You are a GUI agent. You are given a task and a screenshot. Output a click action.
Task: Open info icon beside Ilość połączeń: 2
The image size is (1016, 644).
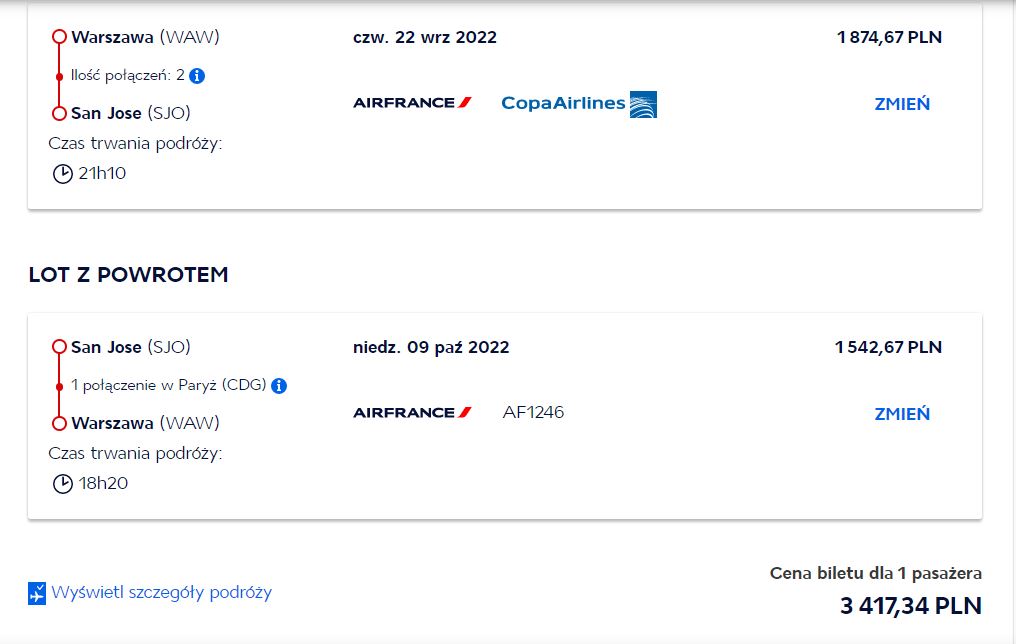(197, 76)
